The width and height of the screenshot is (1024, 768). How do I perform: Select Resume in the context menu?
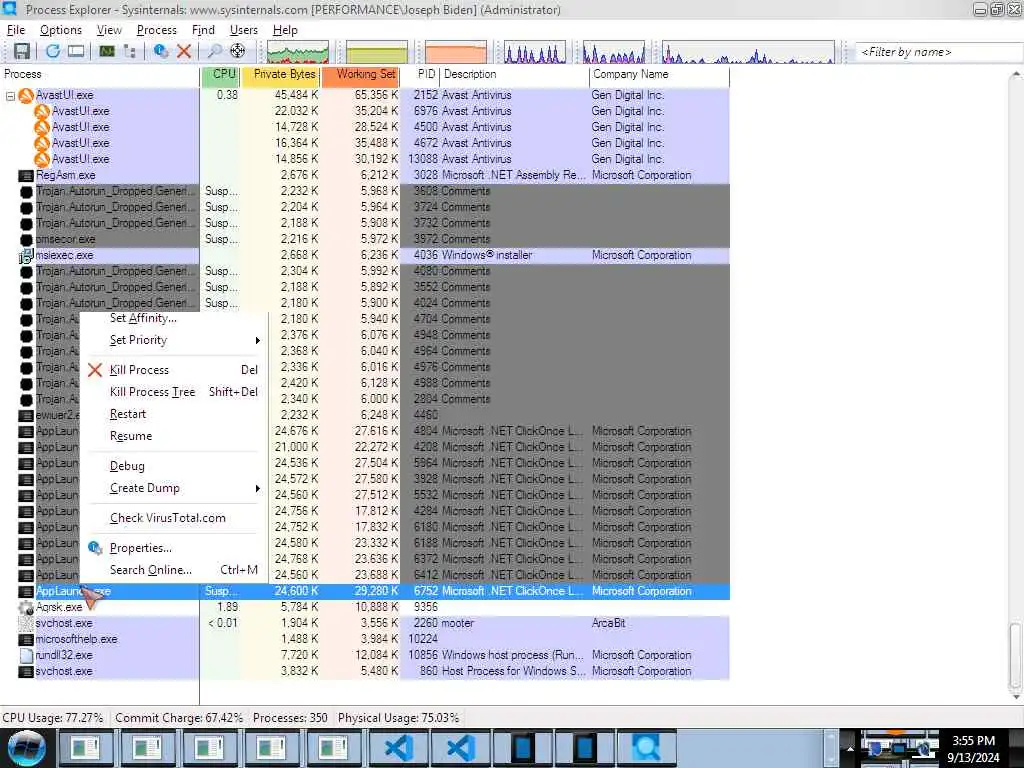tap(174, 436)
